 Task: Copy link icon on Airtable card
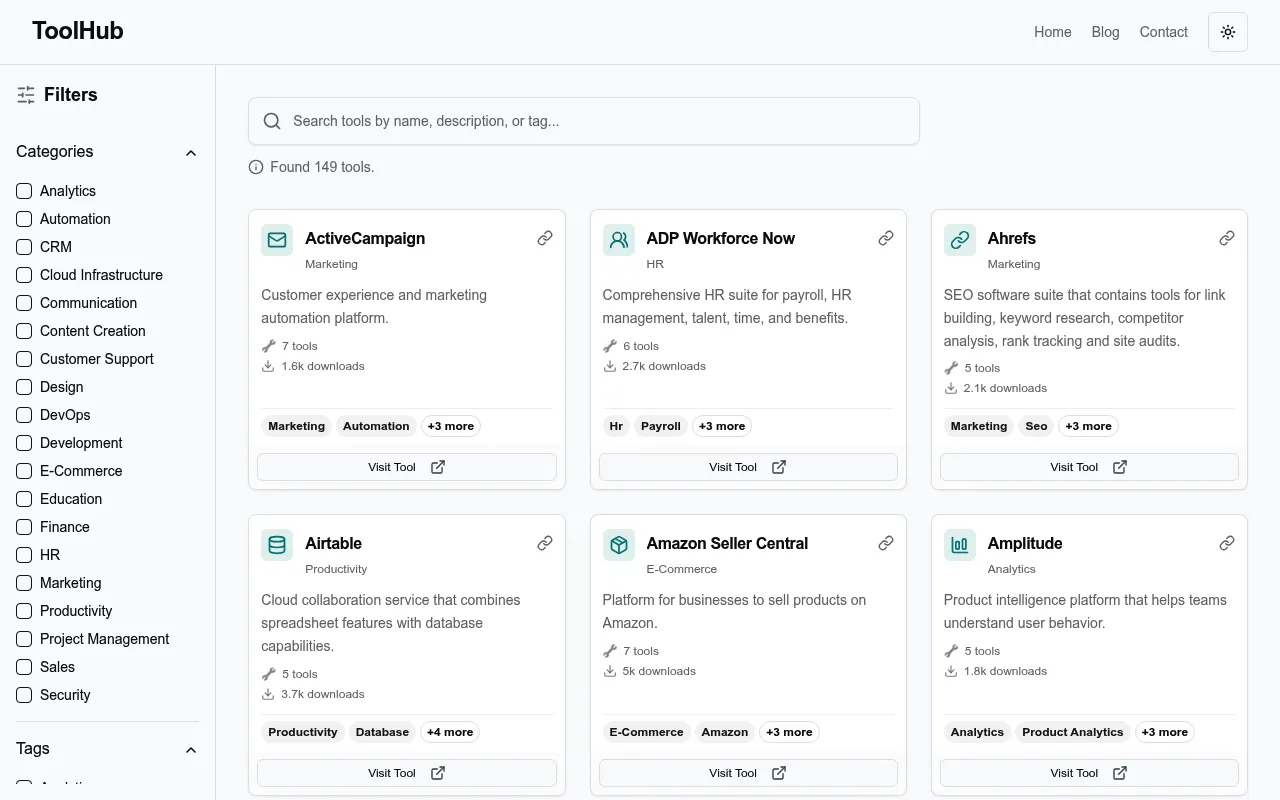(545, 543)
